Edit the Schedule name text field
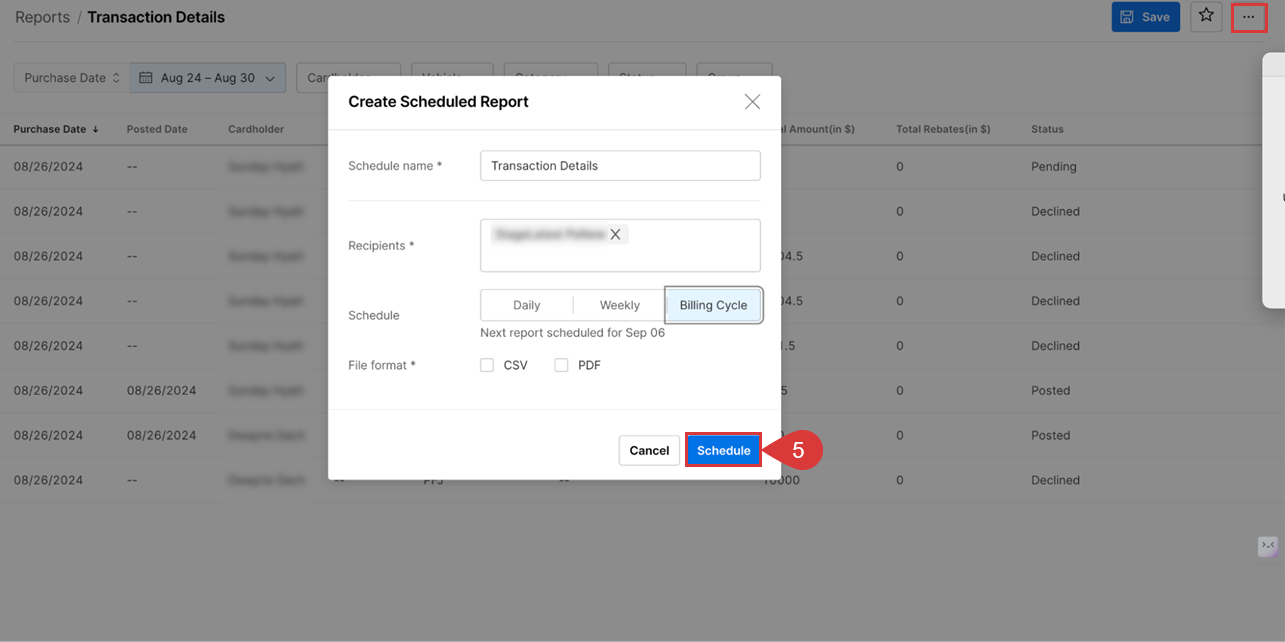The height and width of the screenshot is (642, 1285). point(620,166)
